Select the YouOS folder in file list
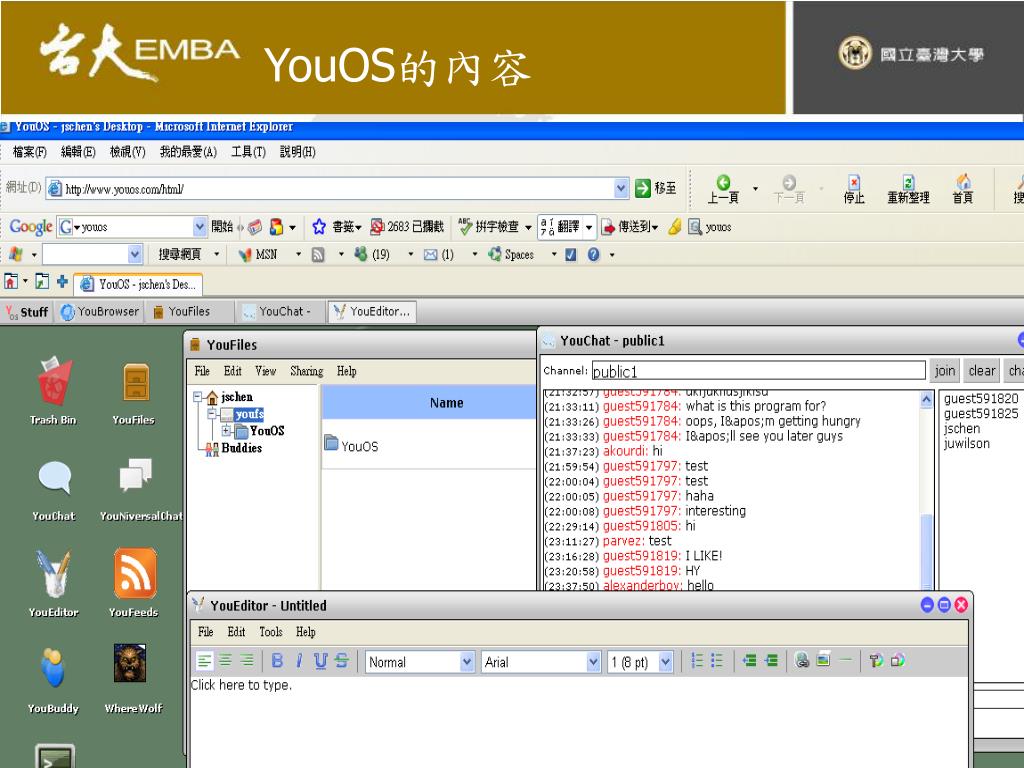 pyautogui.click(x=351, y=445)
